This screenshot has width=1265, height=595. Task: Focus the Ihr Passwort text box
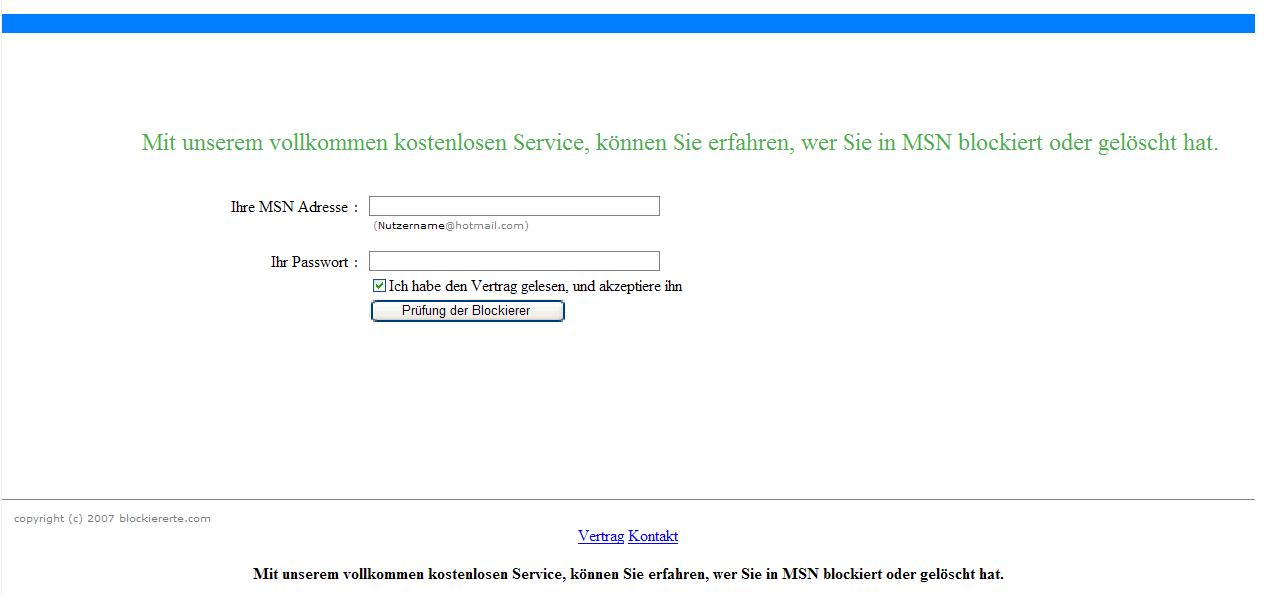click(514, 261)
